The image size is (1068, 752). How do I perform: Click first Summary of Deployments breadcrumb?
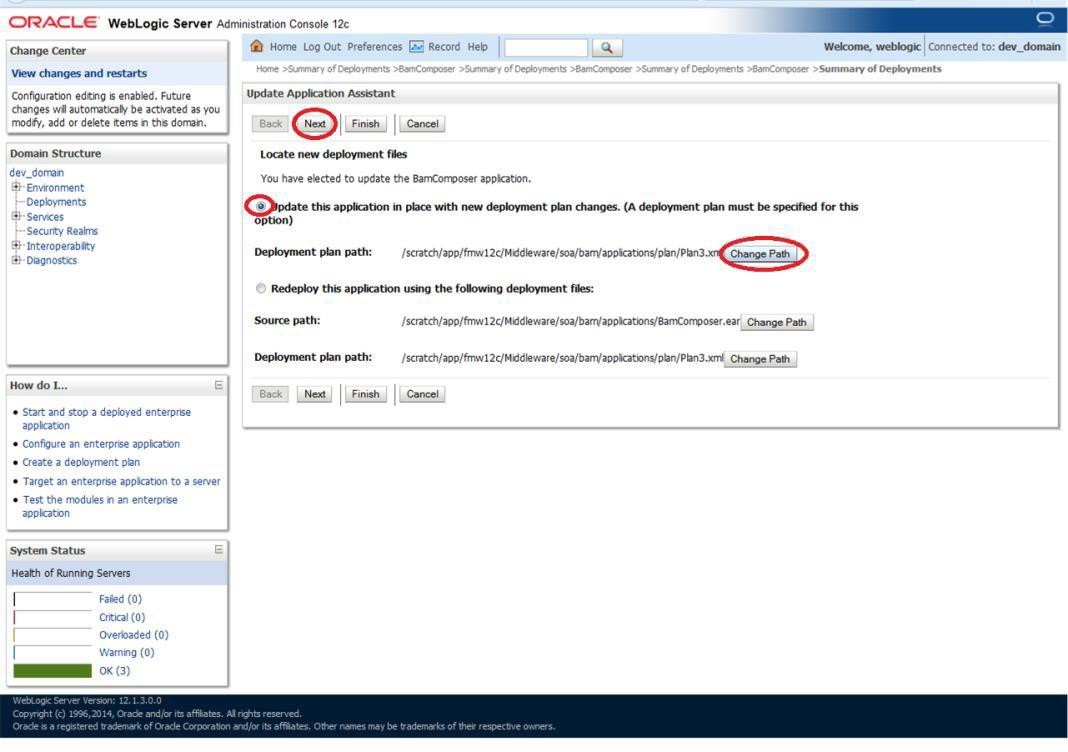tap(339, 69)
